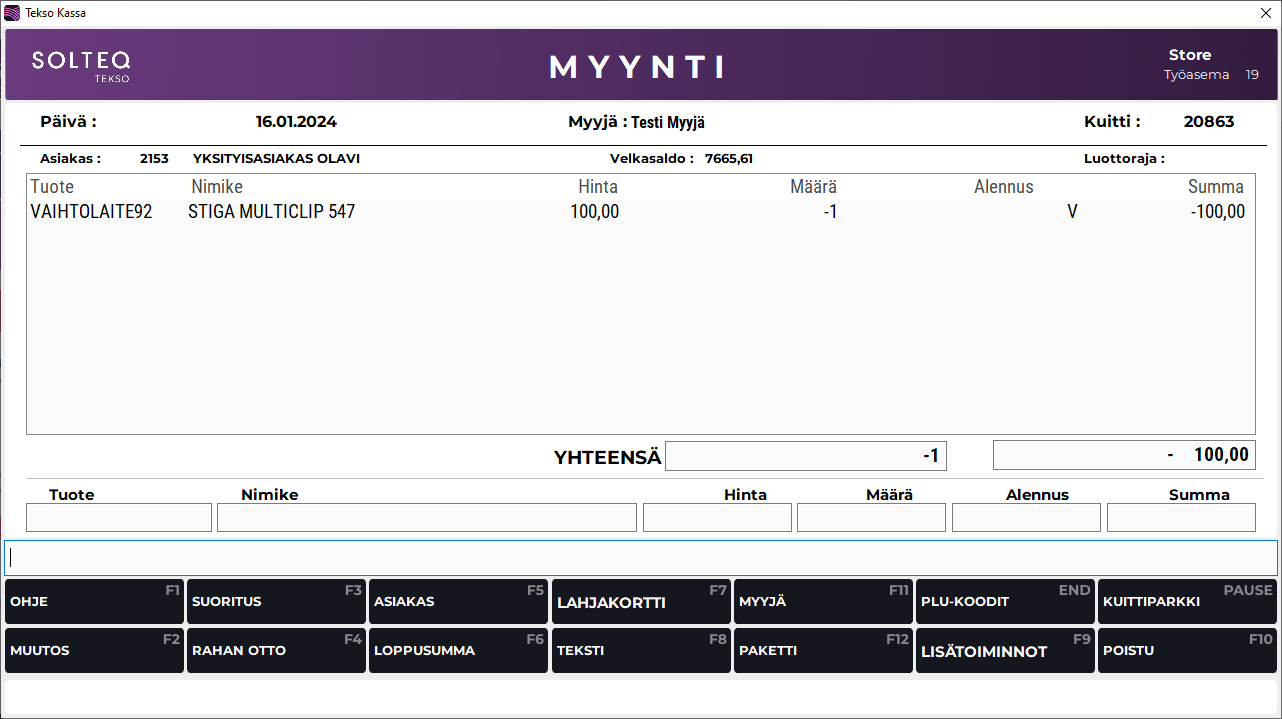Screen dimensions: 1282x719
Task: Open LISÄTOIMINNOT additional functions
Action: 1004,650
